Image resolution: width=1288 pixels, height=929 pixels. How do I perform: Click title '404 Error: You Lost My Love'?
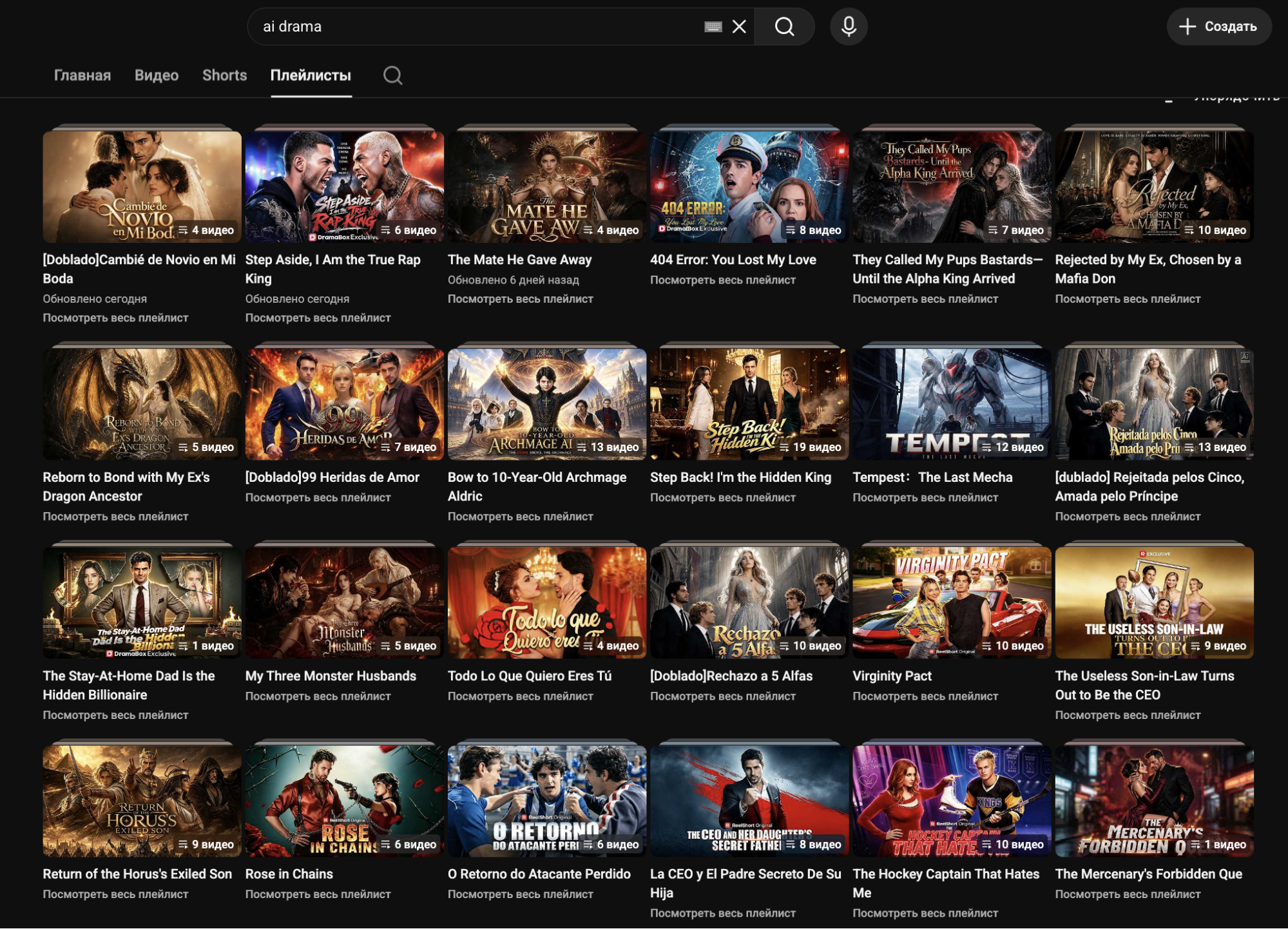click(x=733, y=260)
